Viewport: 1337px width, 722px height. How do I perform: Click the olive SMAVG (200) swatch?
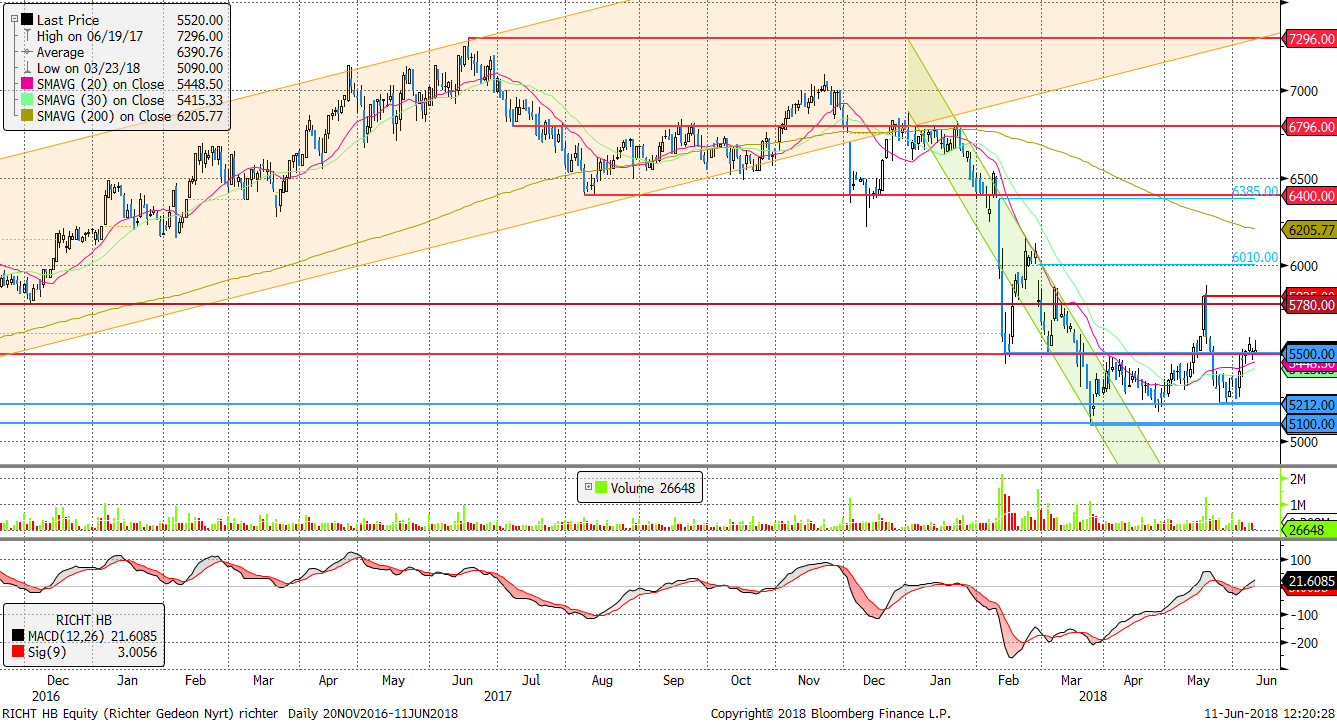click(27, 116)
